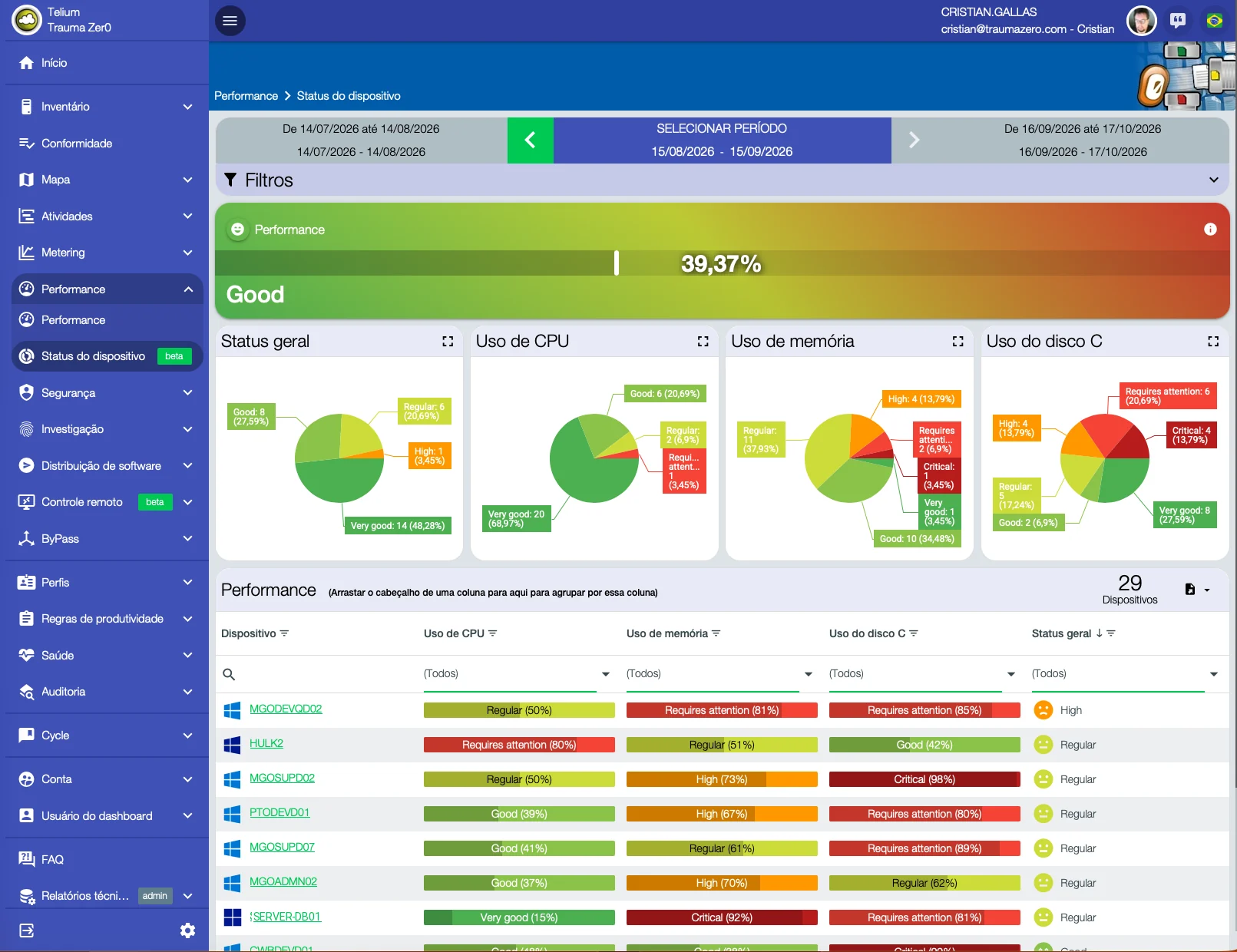
Task: Open settings gear in sidebar
Action: pos(187,931)
